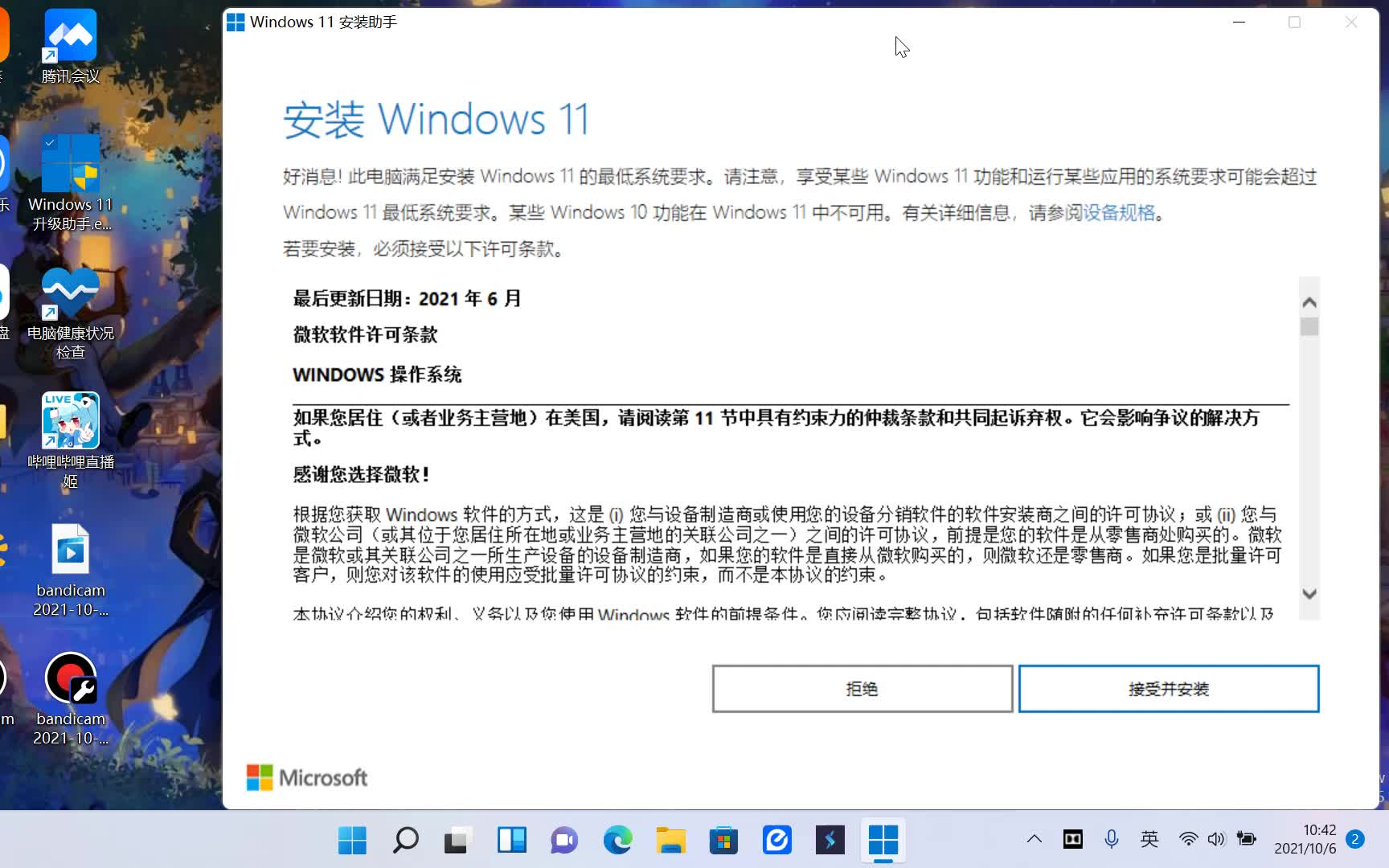Click the battery tray icon

(1247, 839)
